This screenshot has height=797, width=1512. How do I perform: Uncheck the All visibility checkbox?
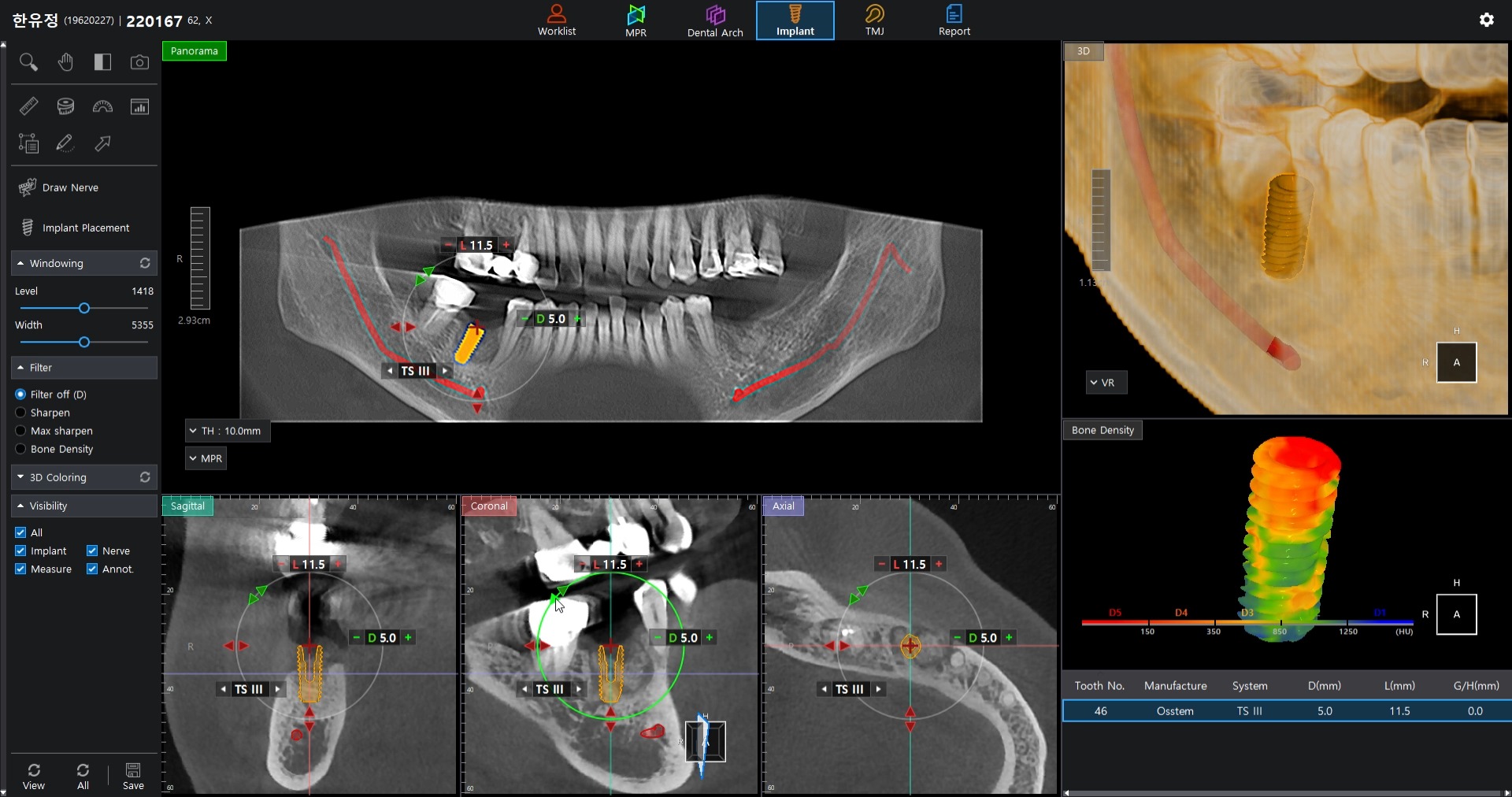click(x=20, y=532)
